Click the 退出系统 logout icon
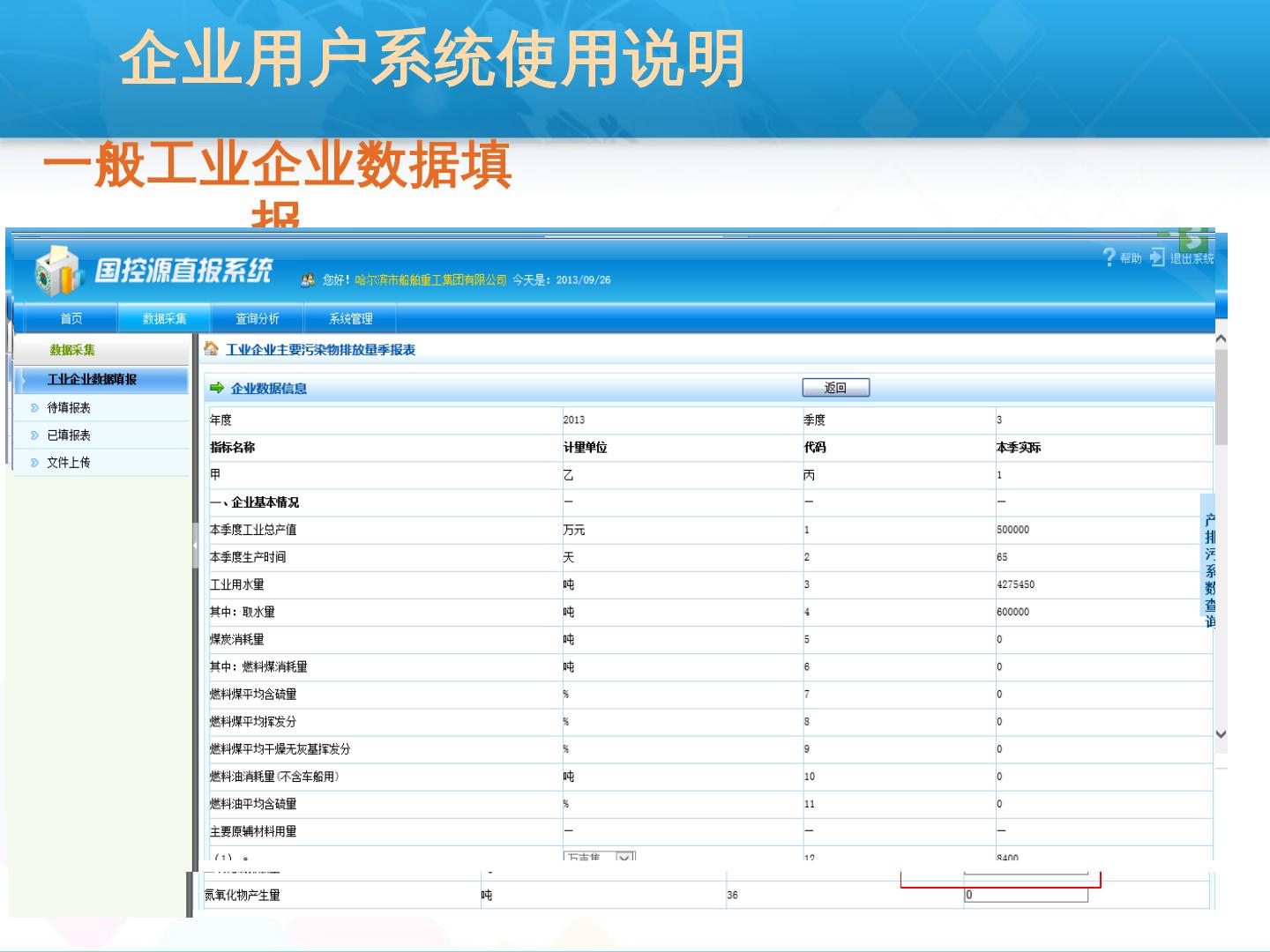This screenshot has width=1270, height=952. [1157, 257]
